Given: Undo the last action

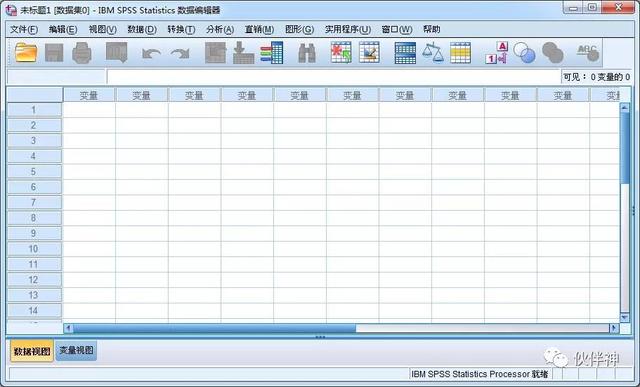Looking at the screenshot, I should [x=151, y=53].
